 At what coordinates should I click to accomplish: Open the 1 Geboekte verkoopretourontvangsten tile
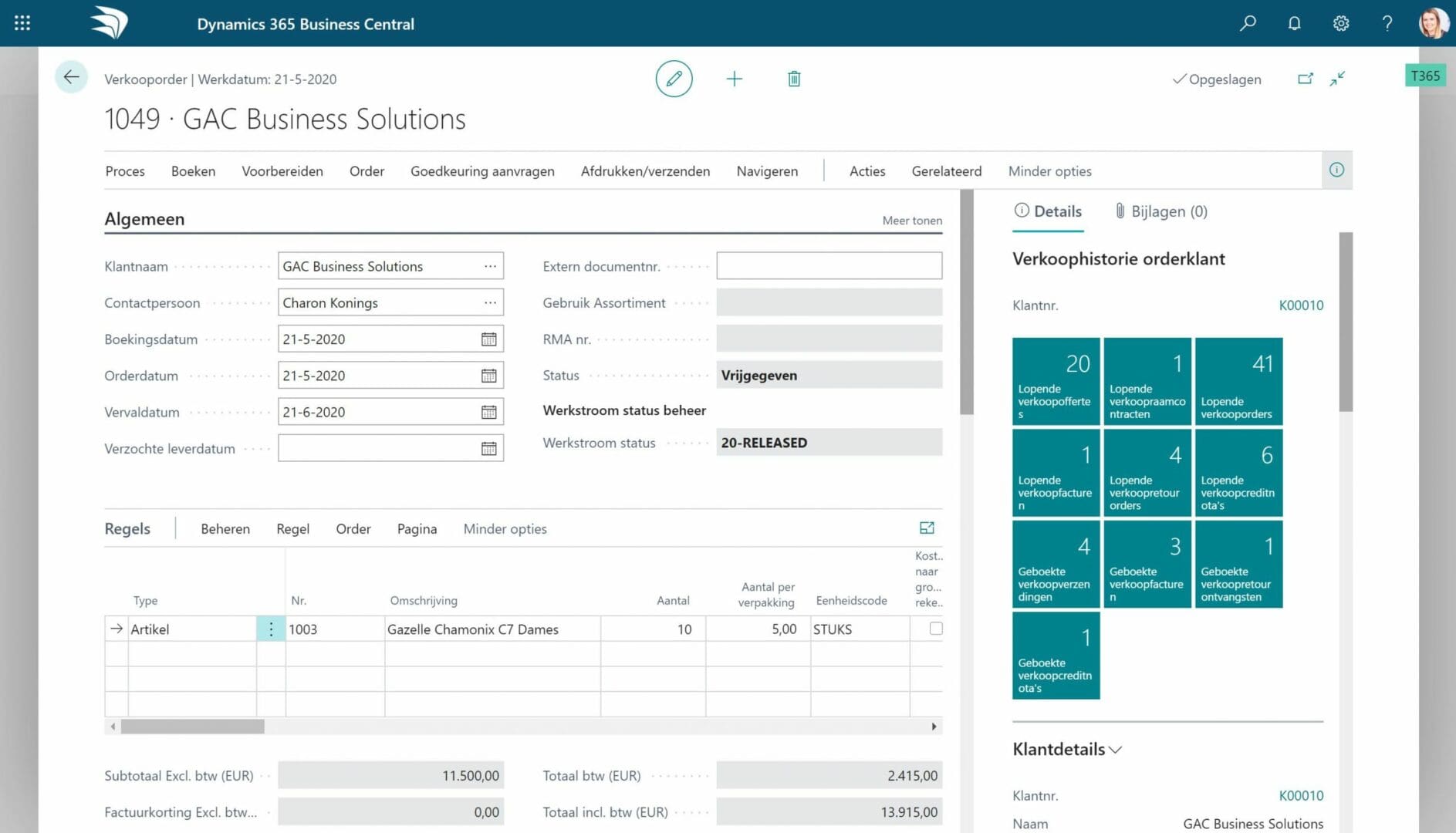[x=1239, y=565]
